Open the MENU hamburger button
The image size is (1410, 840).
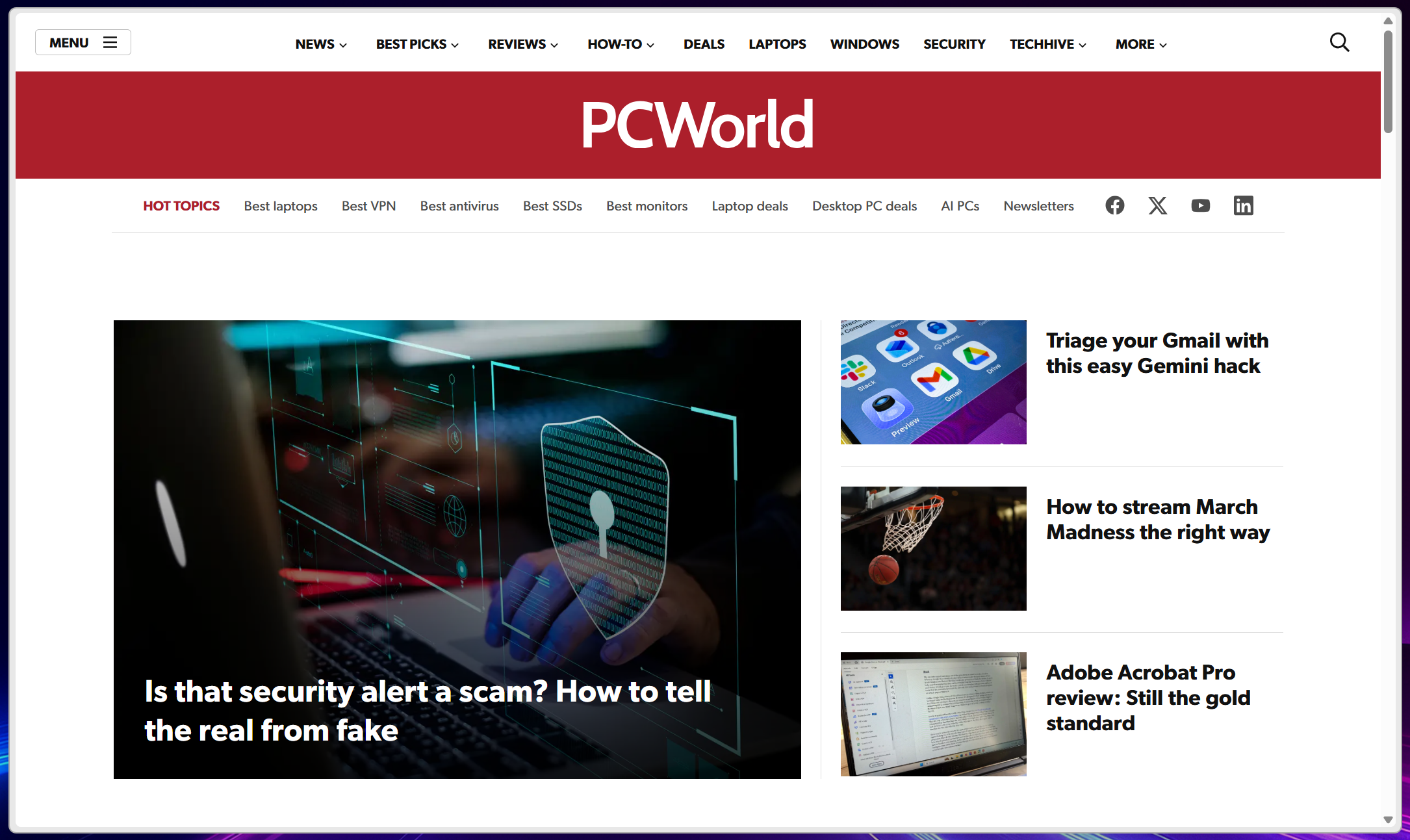[83, 43]
